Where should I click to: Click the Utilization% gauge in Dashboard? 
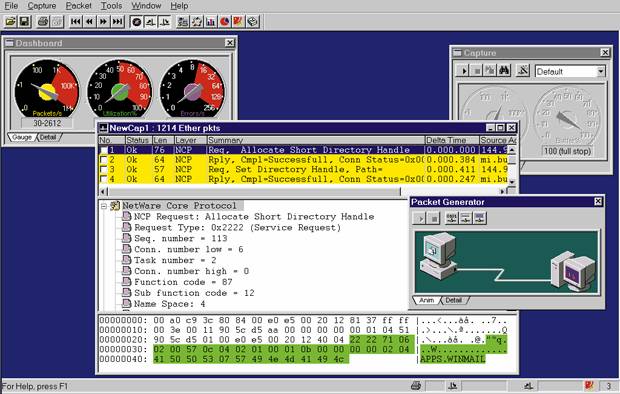(119, 89)
